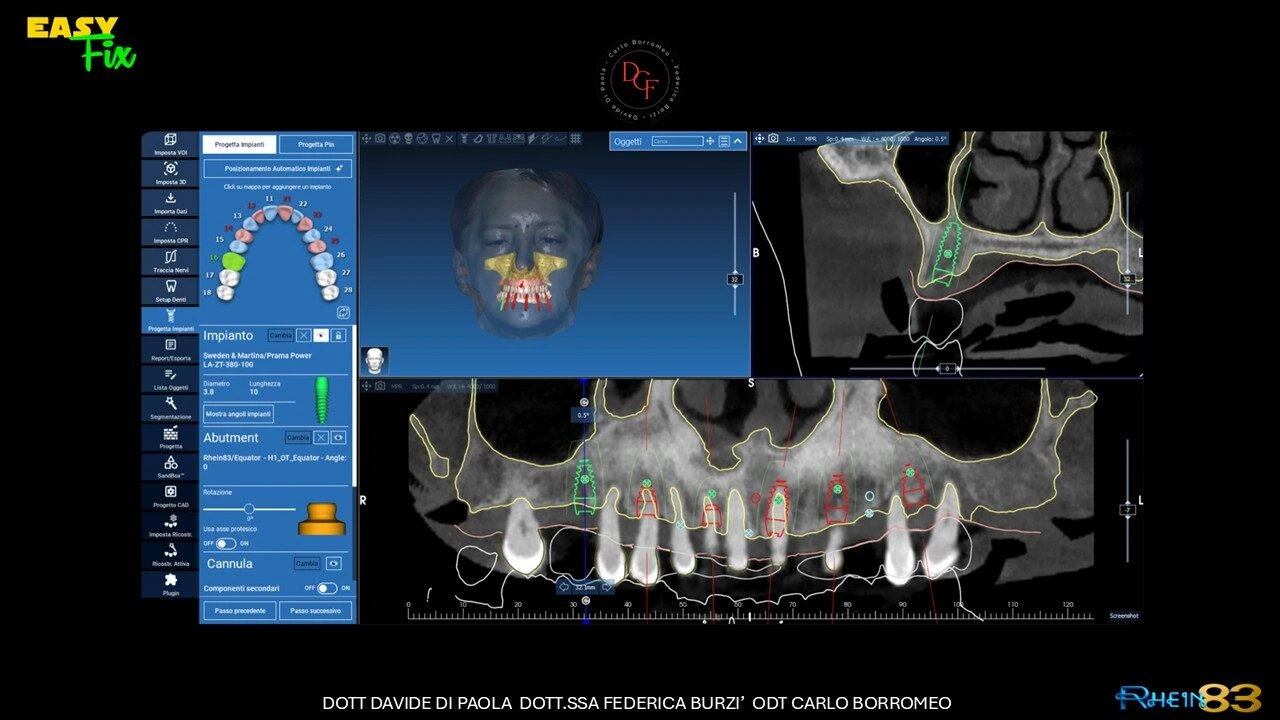Screen dimensions: 1280x720
Task: Toggle the Usa asse protesico switch
Action: (226, 543)
